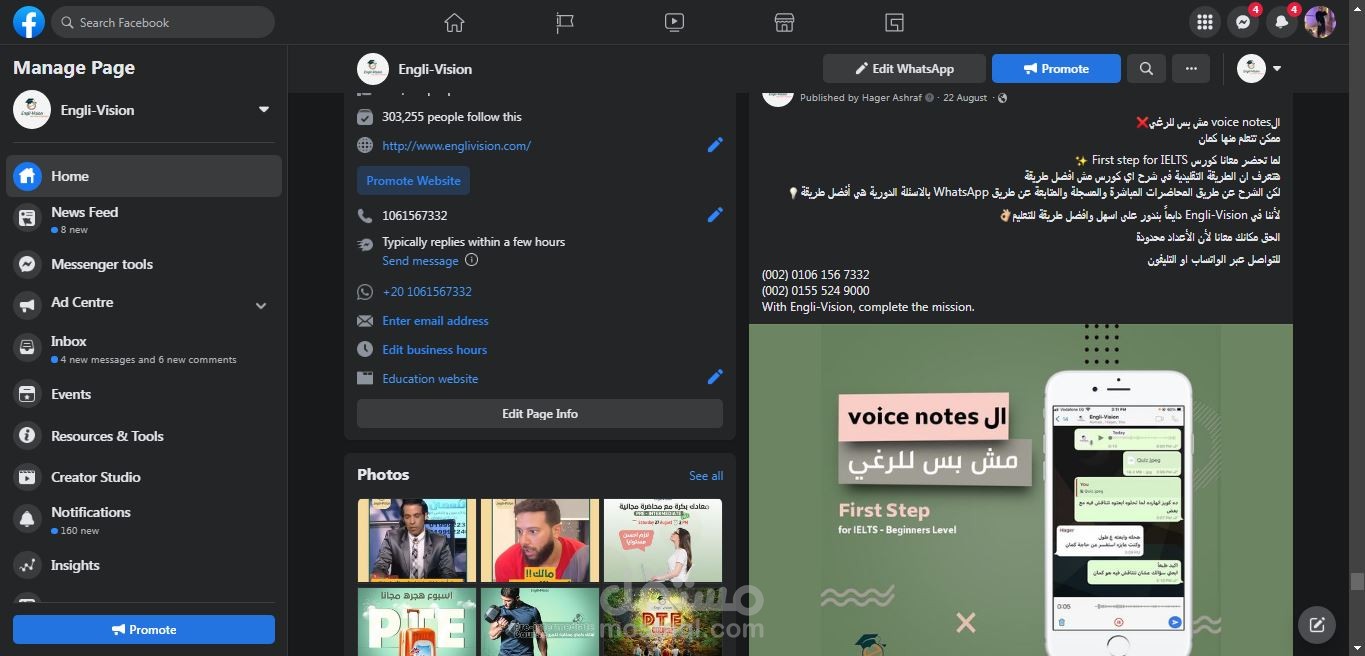
Task: Open the Pages flag icon in top navigation
Action: (565, 22)
